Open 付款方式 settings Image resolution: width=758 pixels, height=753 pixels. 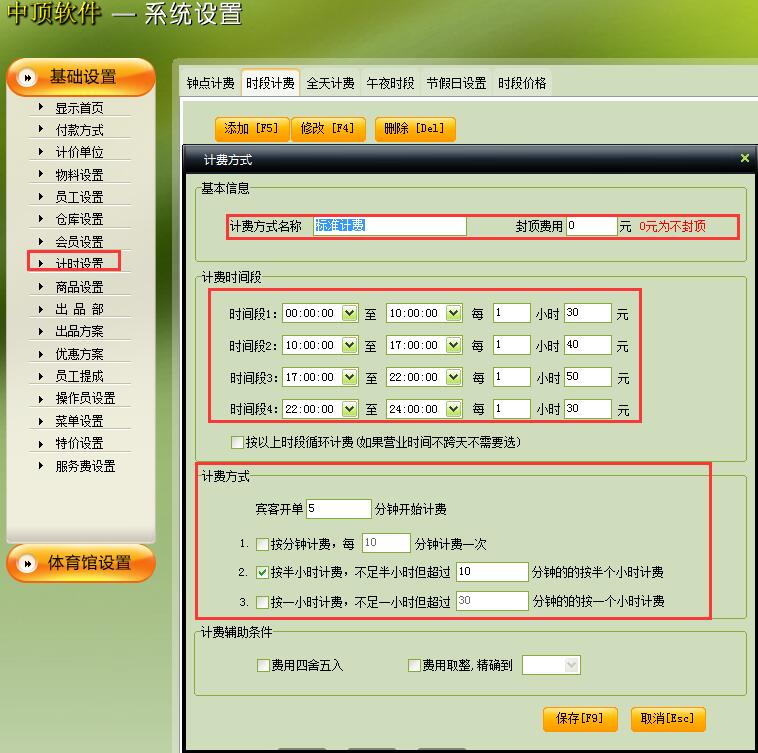79,130
